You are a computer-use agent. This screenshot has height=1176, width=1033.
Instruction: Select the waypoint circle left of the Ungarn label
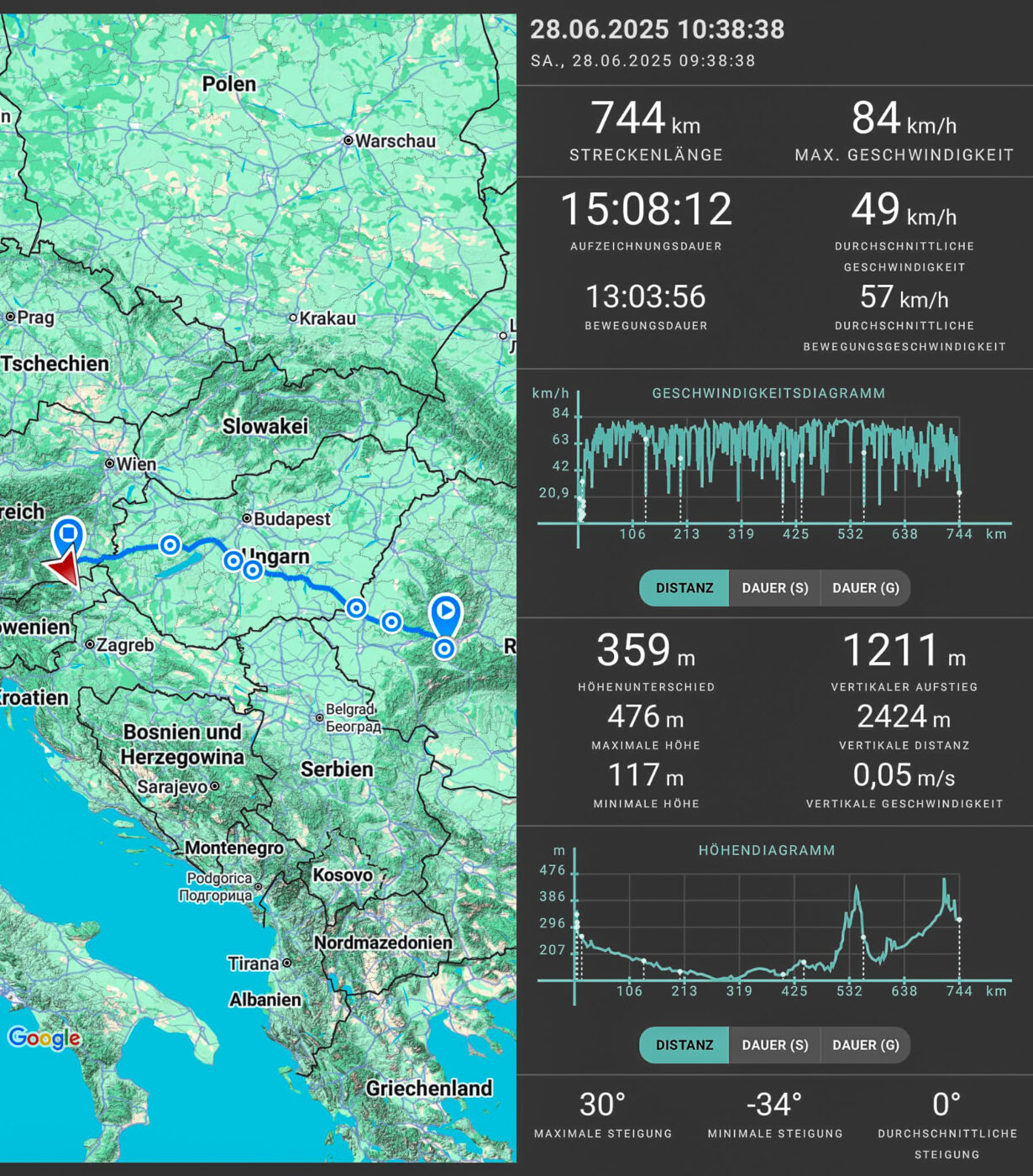(x=233, y=559)
